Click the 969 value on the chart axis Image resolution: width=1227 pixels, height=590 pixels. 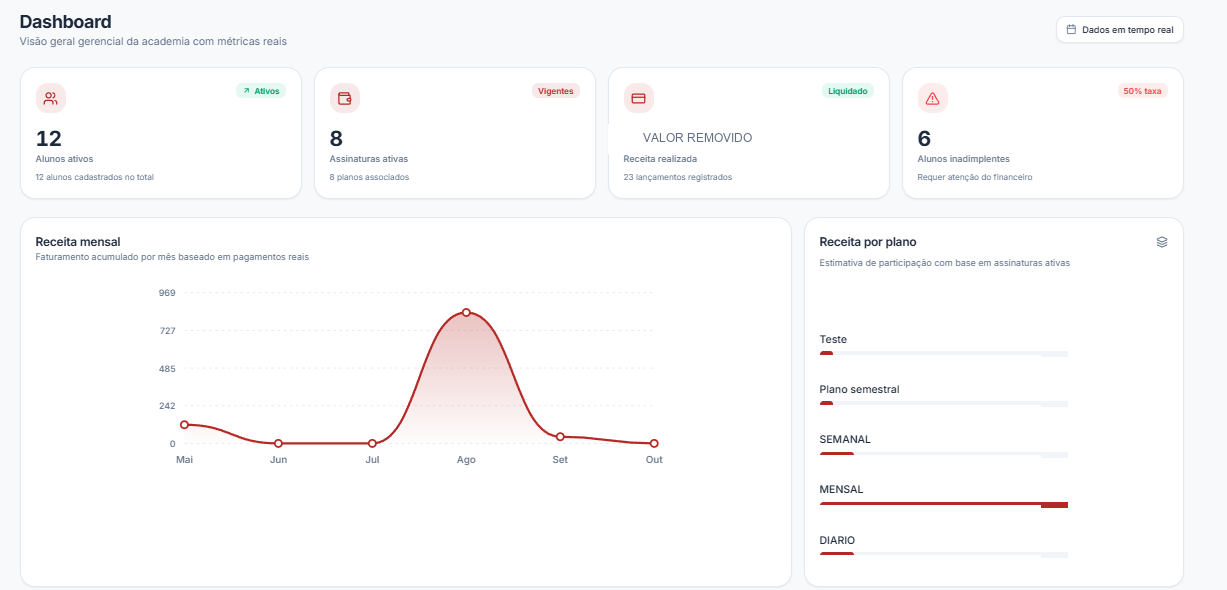(x=167, y=293)
